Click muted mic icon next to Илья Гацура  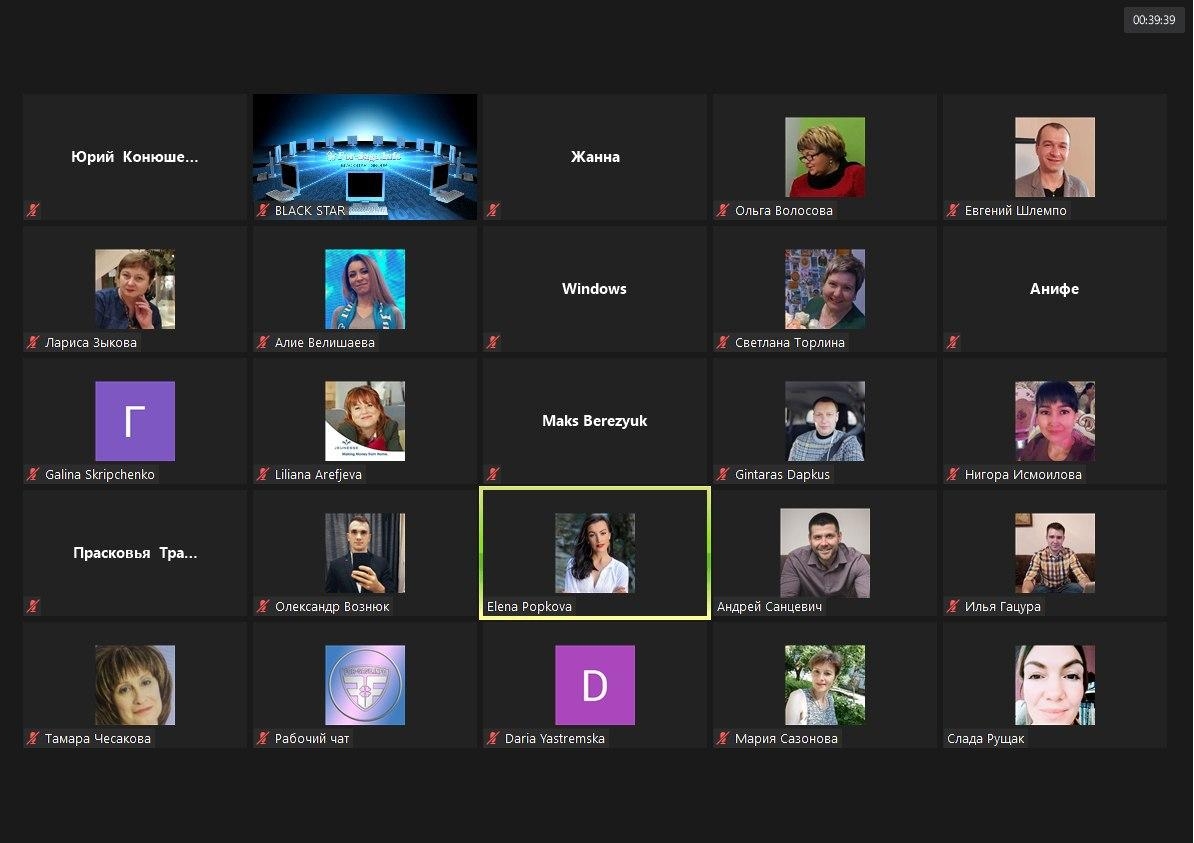953,607
